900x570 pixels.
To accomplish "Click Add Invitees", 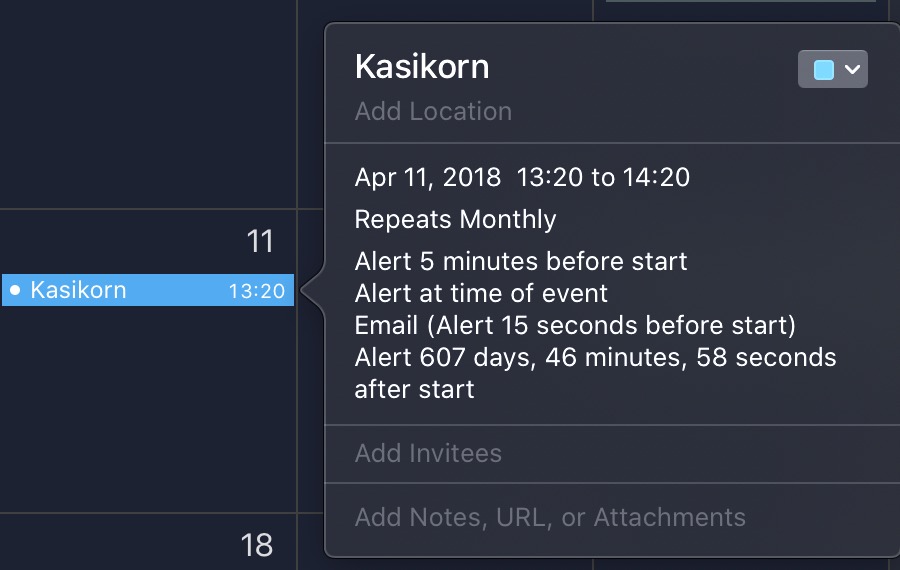I will click(x=428, y=453).
